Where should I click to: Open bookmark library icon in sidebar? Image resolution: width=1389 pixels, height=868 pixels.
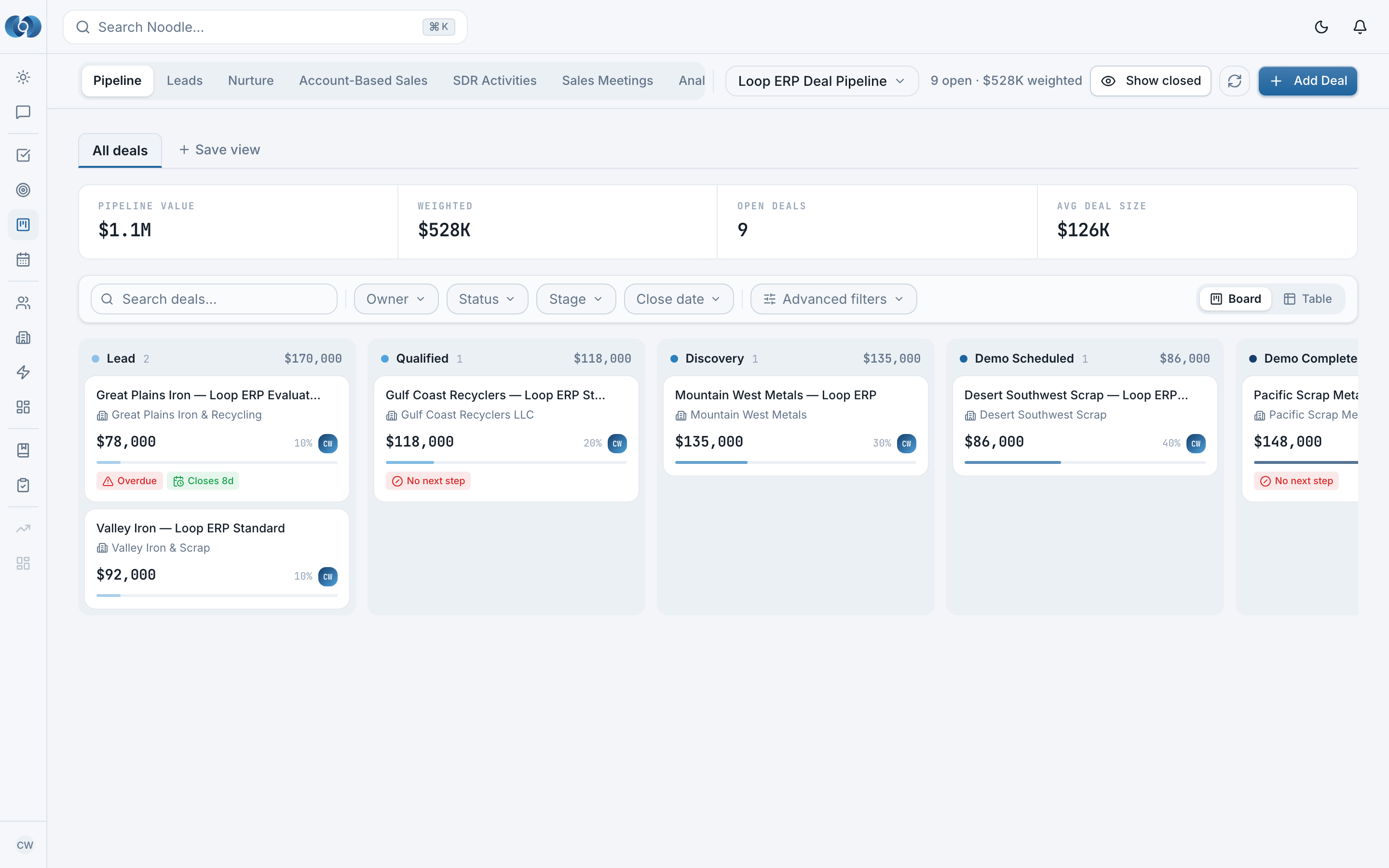[x=23, y=450]
